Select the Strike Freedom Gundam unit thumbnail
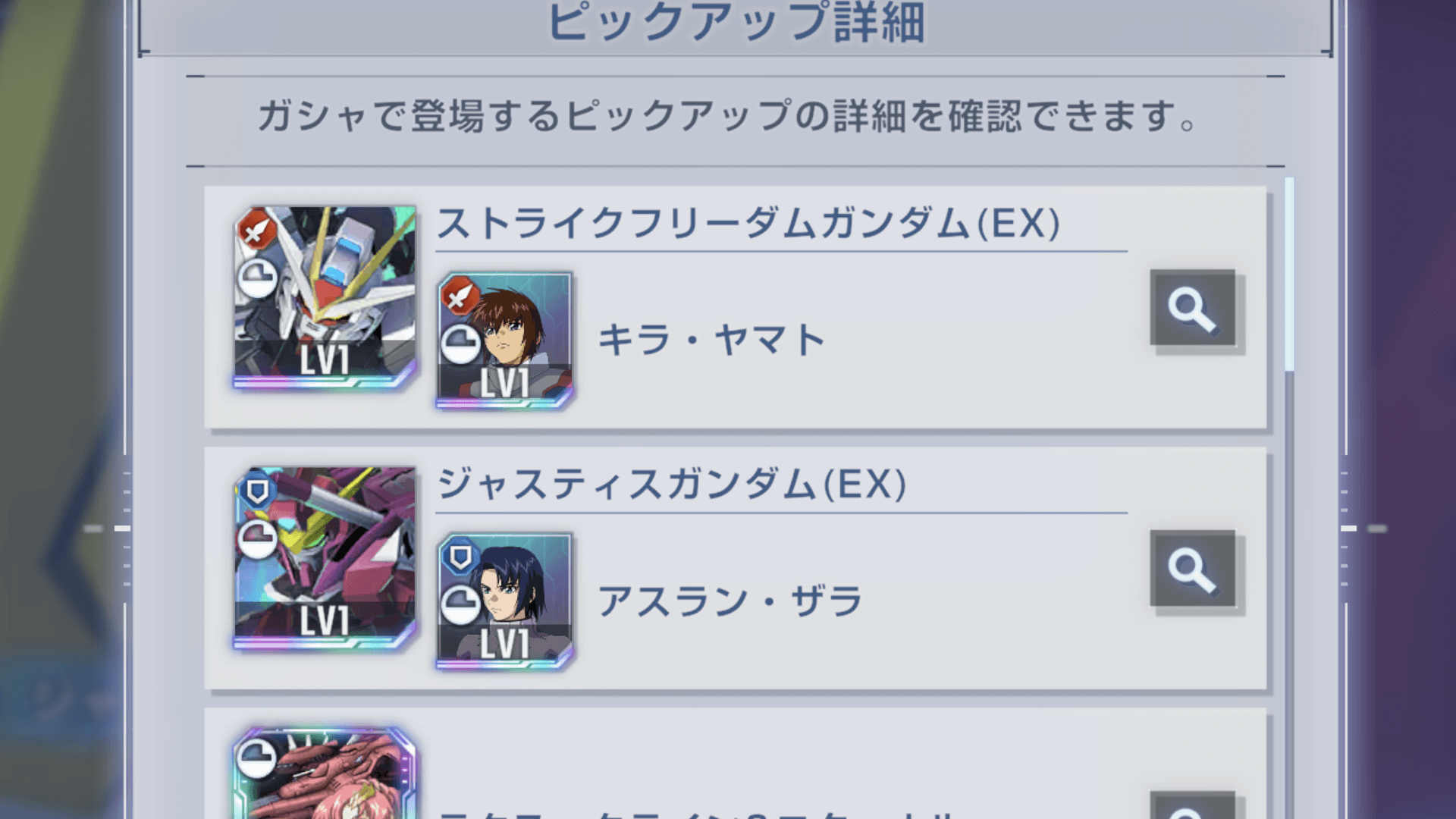Viewport: 1456px width, 819px height. [325, 297]
